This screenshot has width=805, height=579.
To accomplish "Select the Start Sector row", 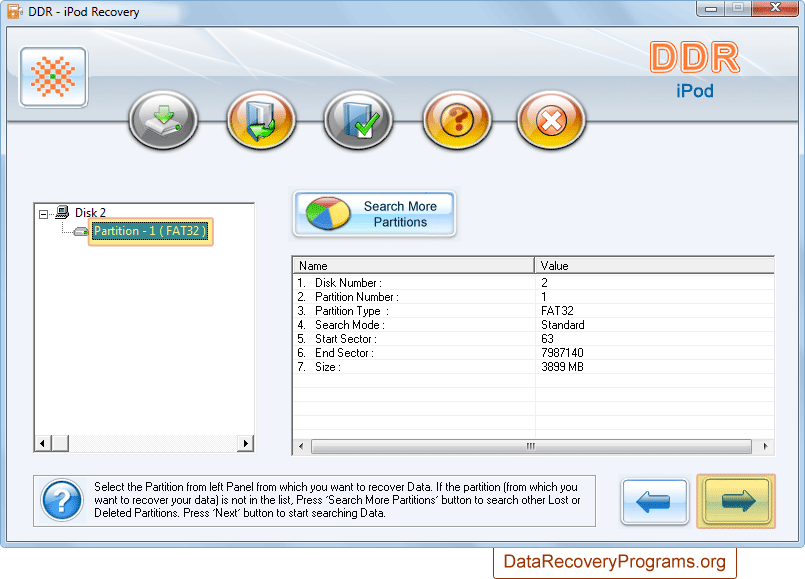I will (533, 339).
